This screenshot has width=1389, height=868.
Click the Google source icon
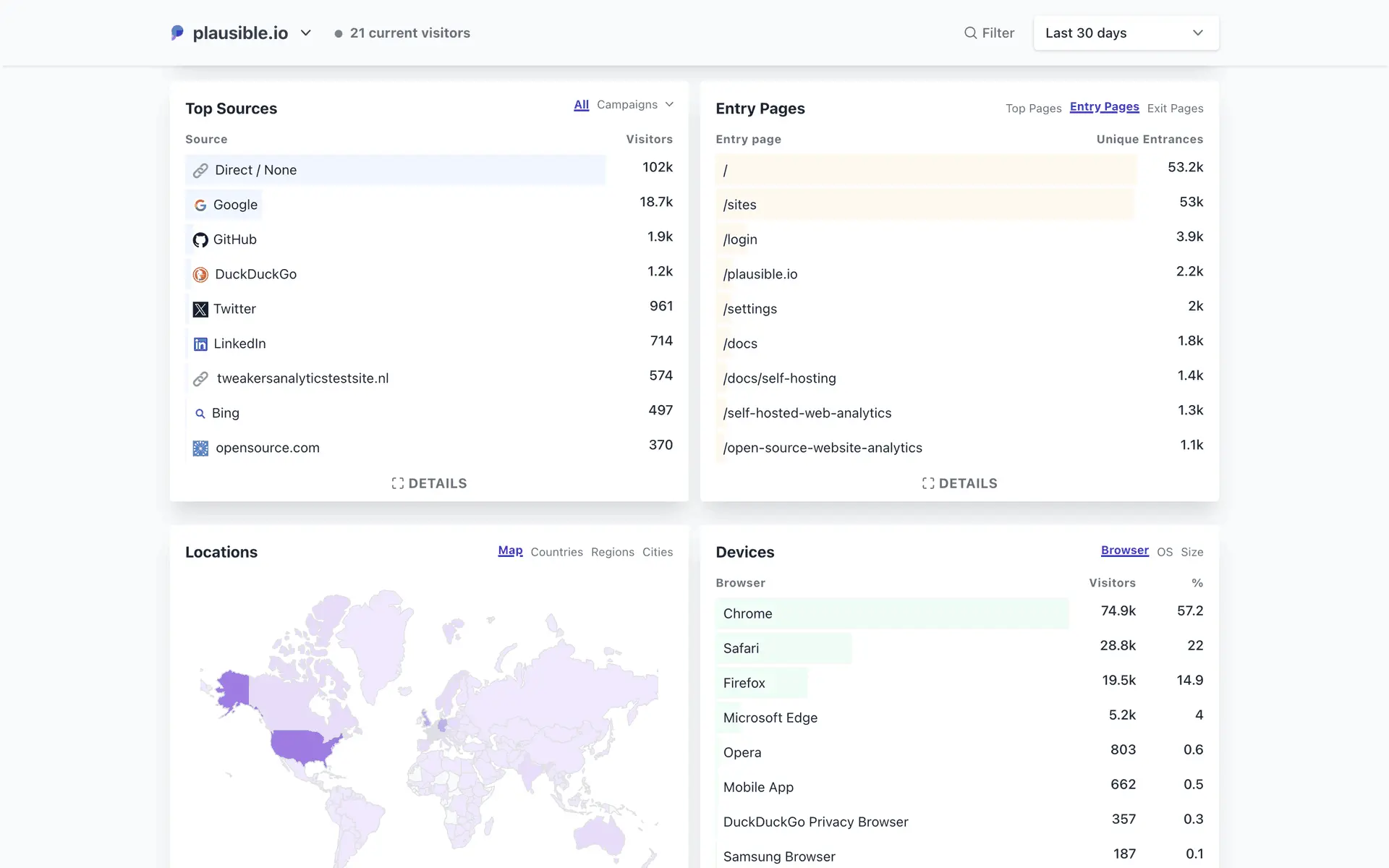pos(200,205)
